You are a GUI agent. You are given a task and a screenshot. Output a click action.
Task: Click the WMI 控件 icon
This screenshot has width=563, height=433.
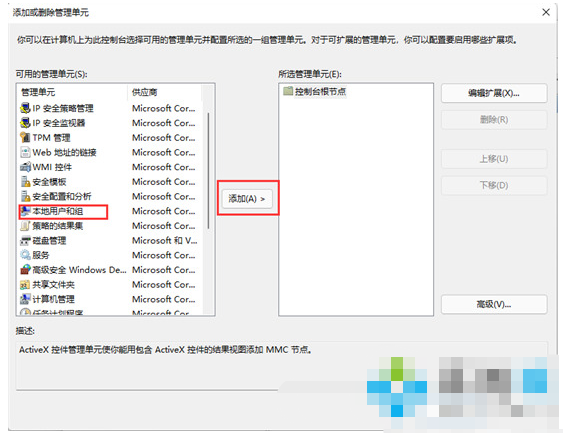coord(25,167)
